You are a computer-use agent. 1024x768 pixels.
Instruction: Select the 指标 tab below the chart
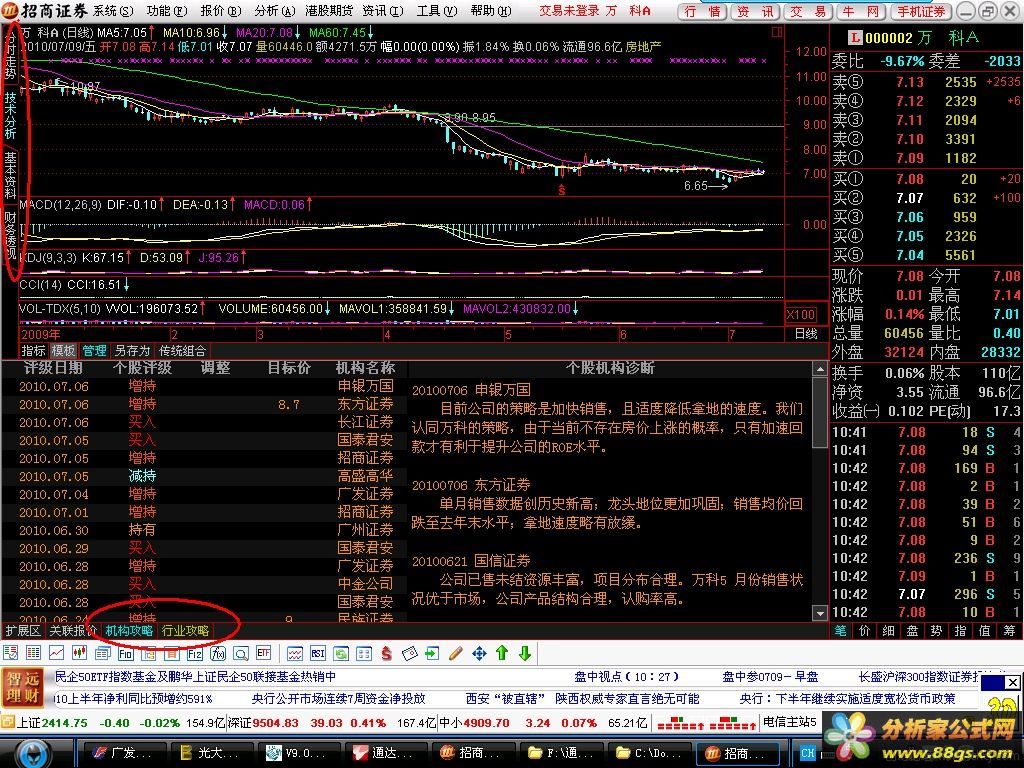(33, 351)
